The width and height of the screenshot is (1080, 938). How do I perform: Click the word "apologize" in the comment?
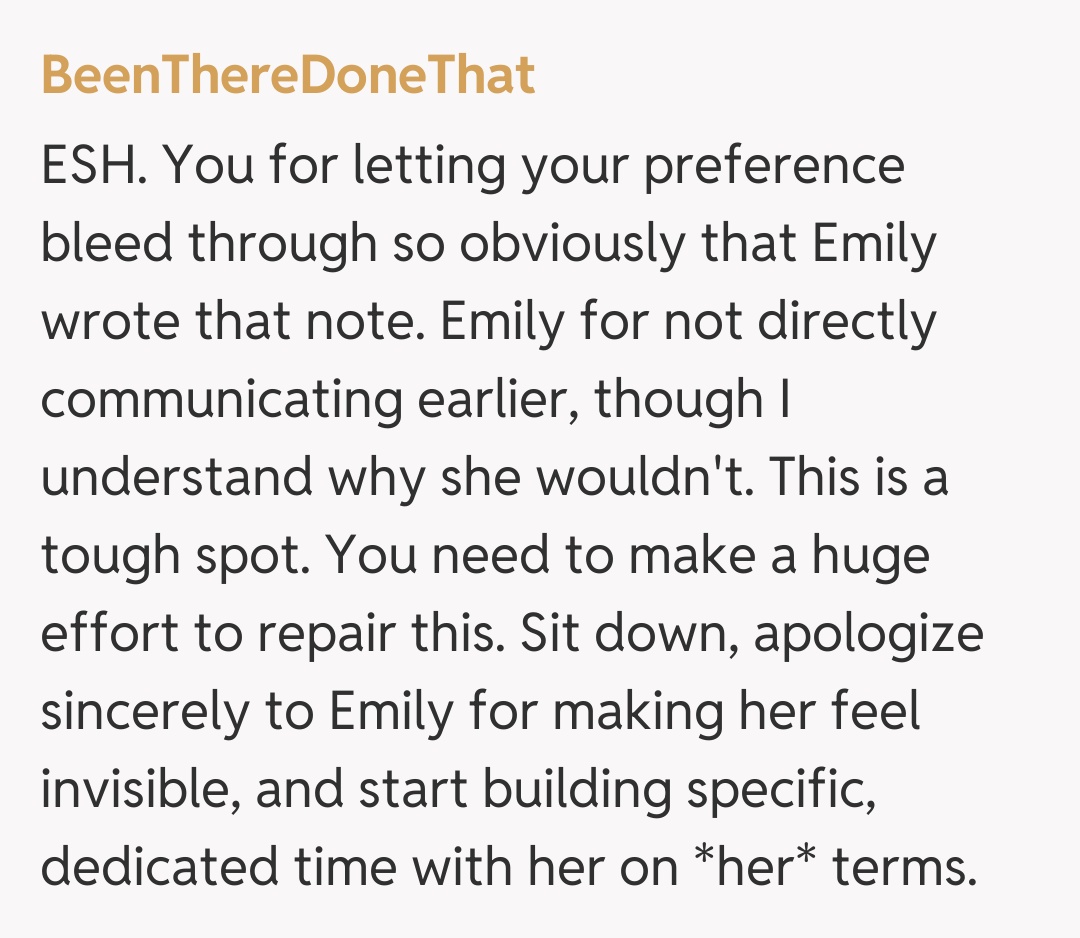(x=868, y=634)
